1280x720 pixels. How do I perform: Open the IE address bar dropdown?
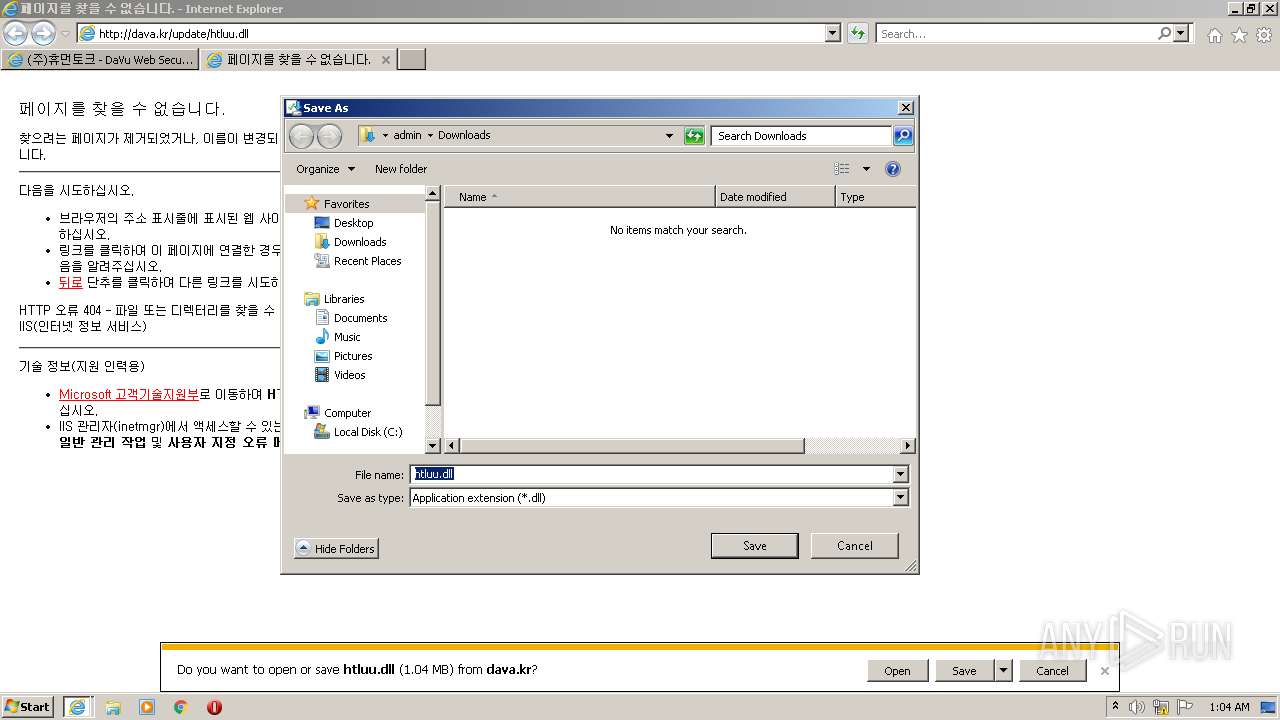click(833, 33)
